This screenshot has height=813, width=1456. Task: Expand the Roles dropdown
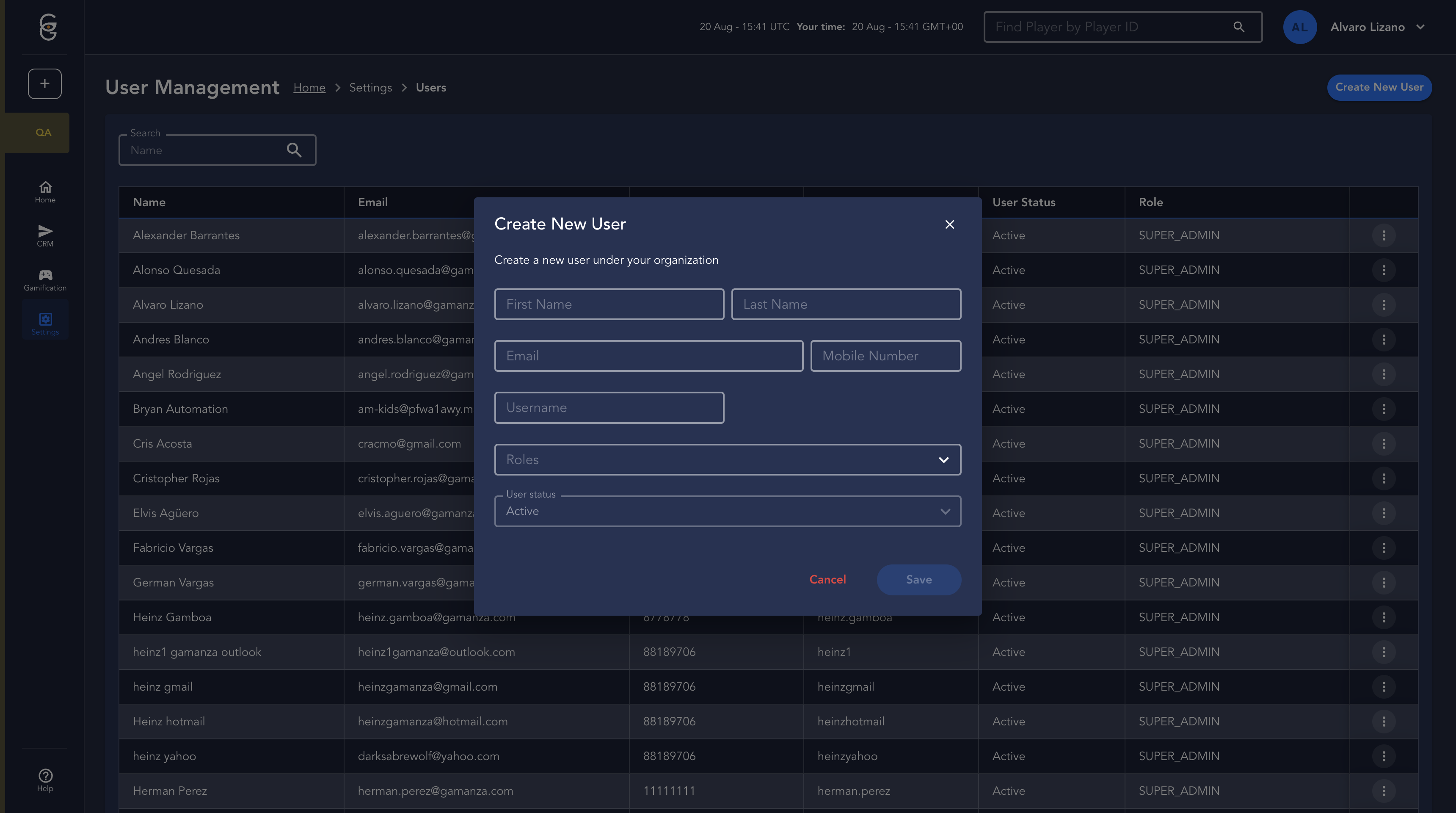728,460
